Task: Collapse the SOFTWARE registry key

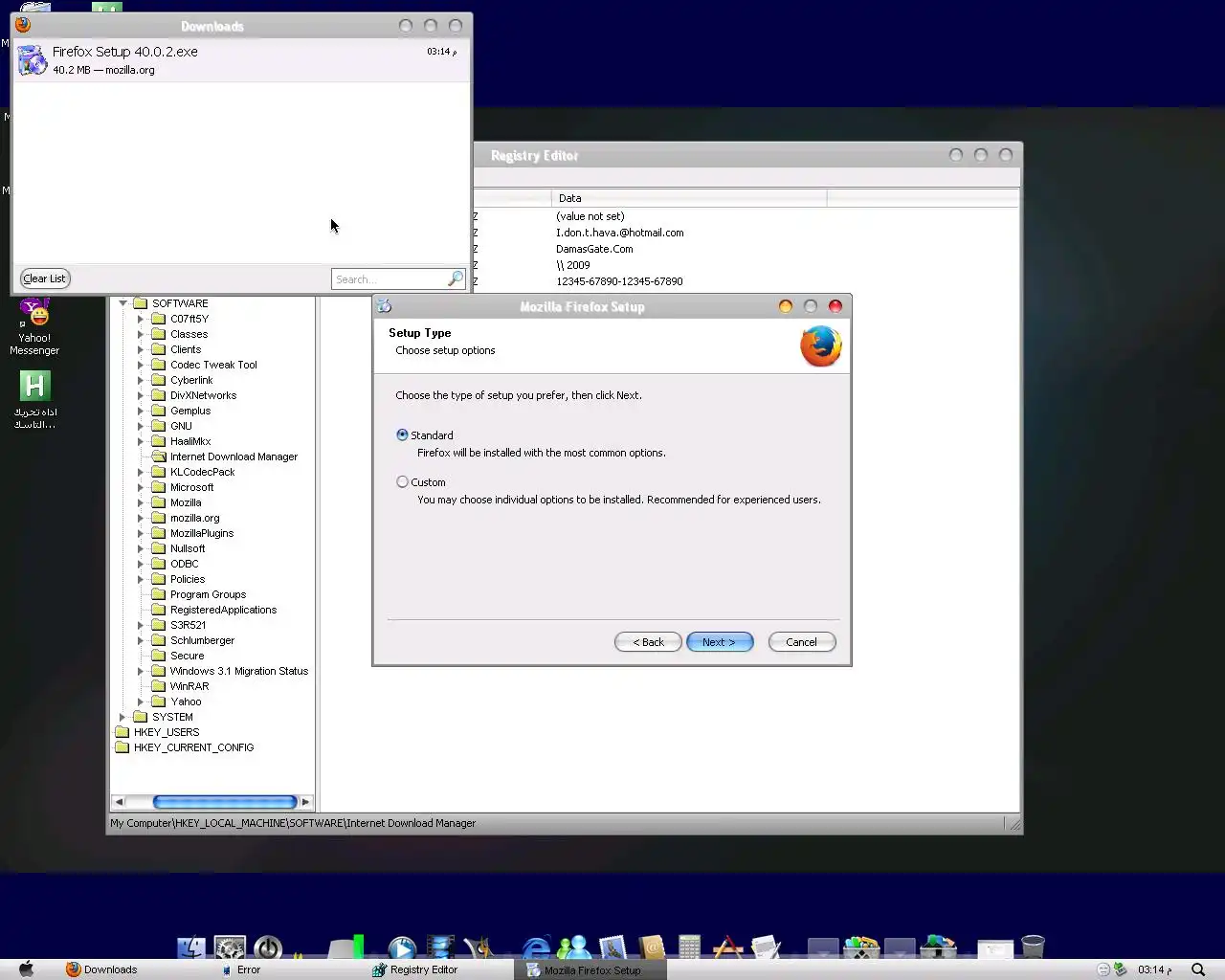Action: [122, 303]
